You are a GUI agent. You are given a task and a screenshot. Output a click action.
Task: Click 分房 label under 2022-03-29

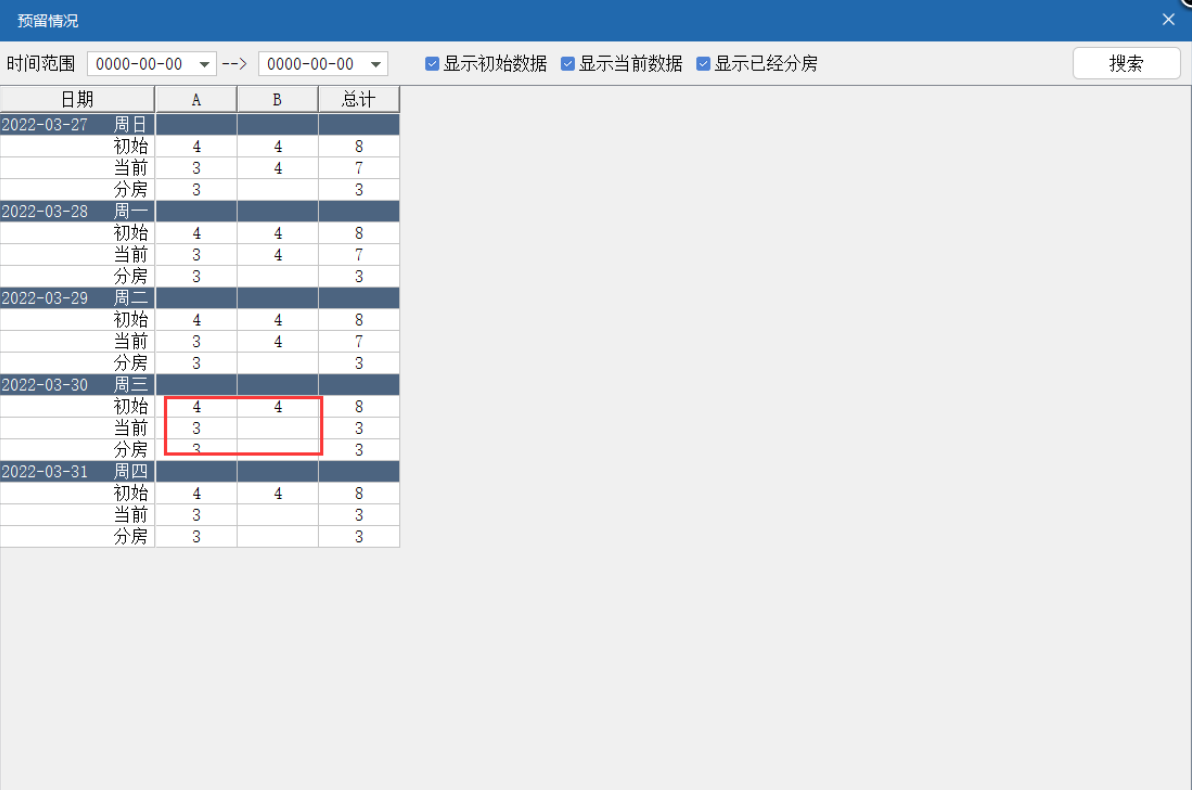pos(131,363)
